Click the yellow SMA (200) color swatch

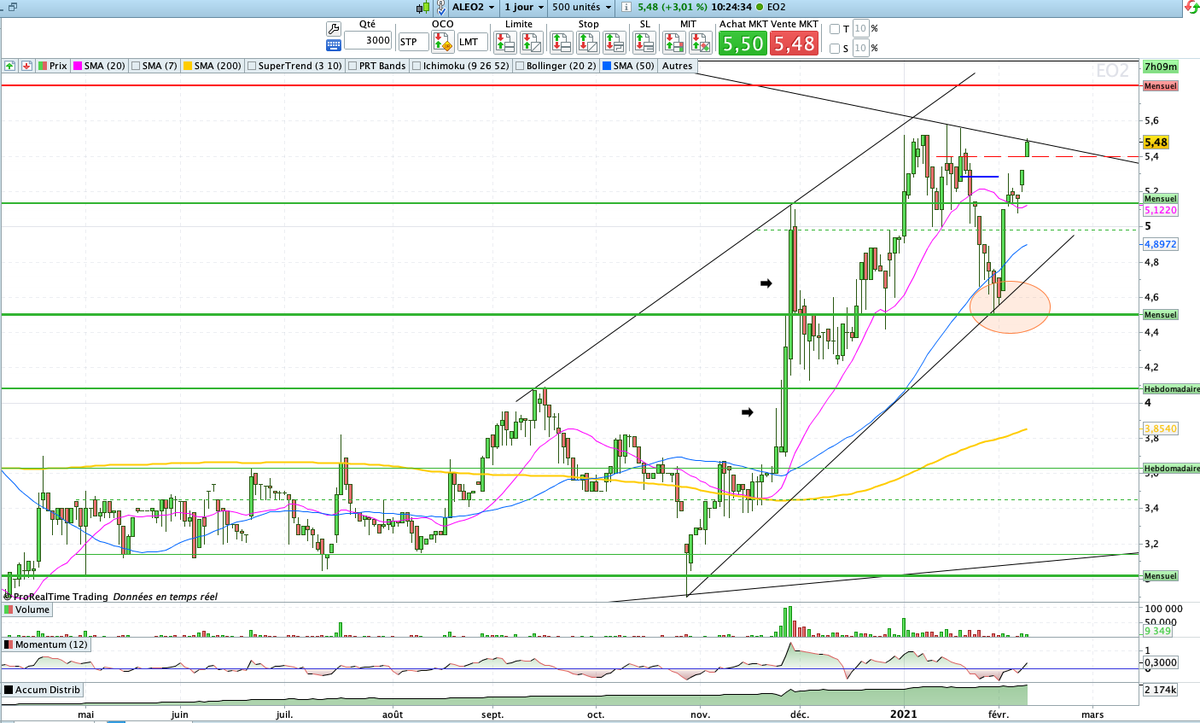coord(187,66)
